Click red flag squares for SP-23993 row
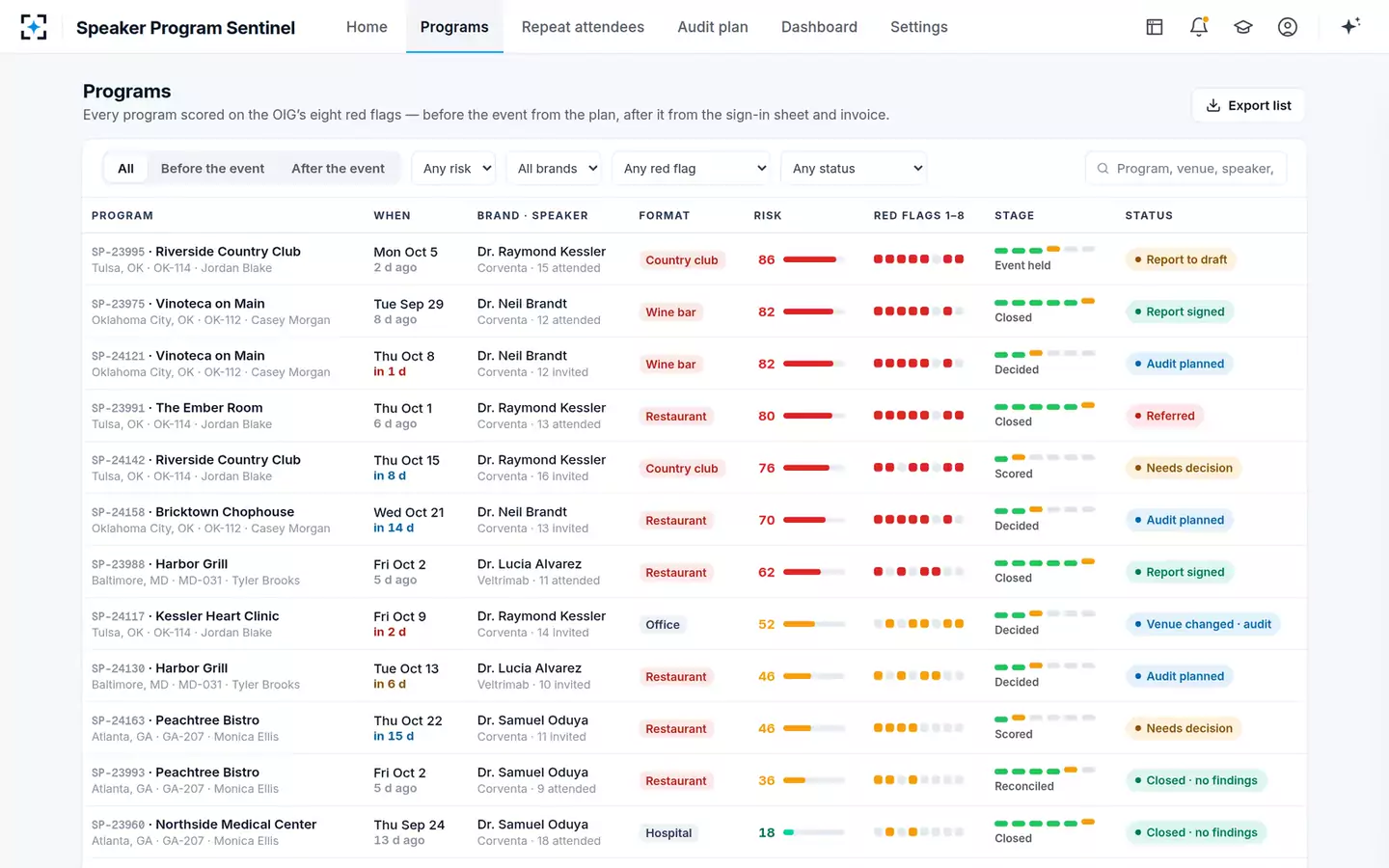The image size is (1389, 868). (x=918, y=780)
